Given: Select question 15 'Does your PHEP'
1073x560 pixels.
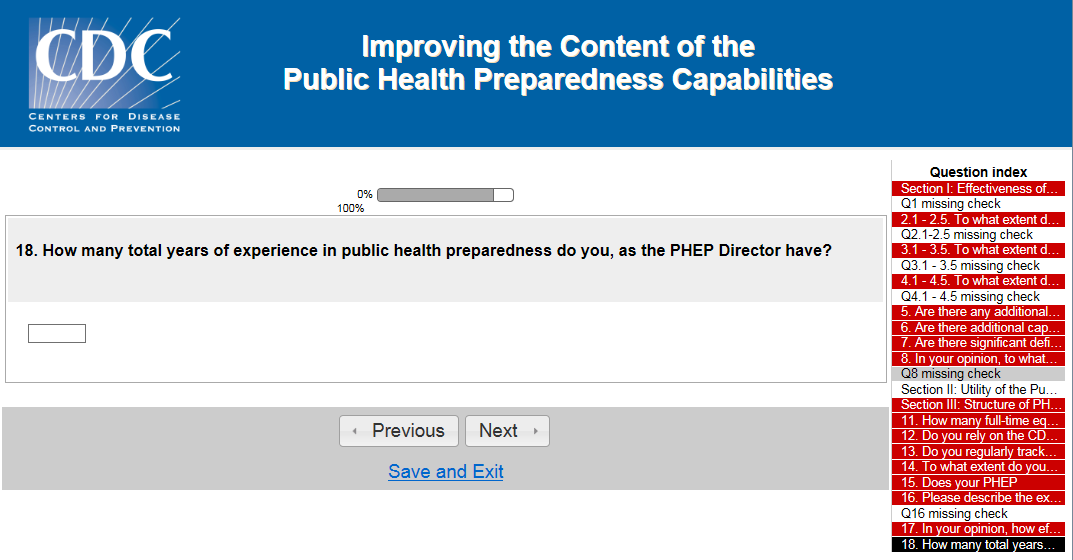Looking at the screenshot, I should (x=978, y=483).
